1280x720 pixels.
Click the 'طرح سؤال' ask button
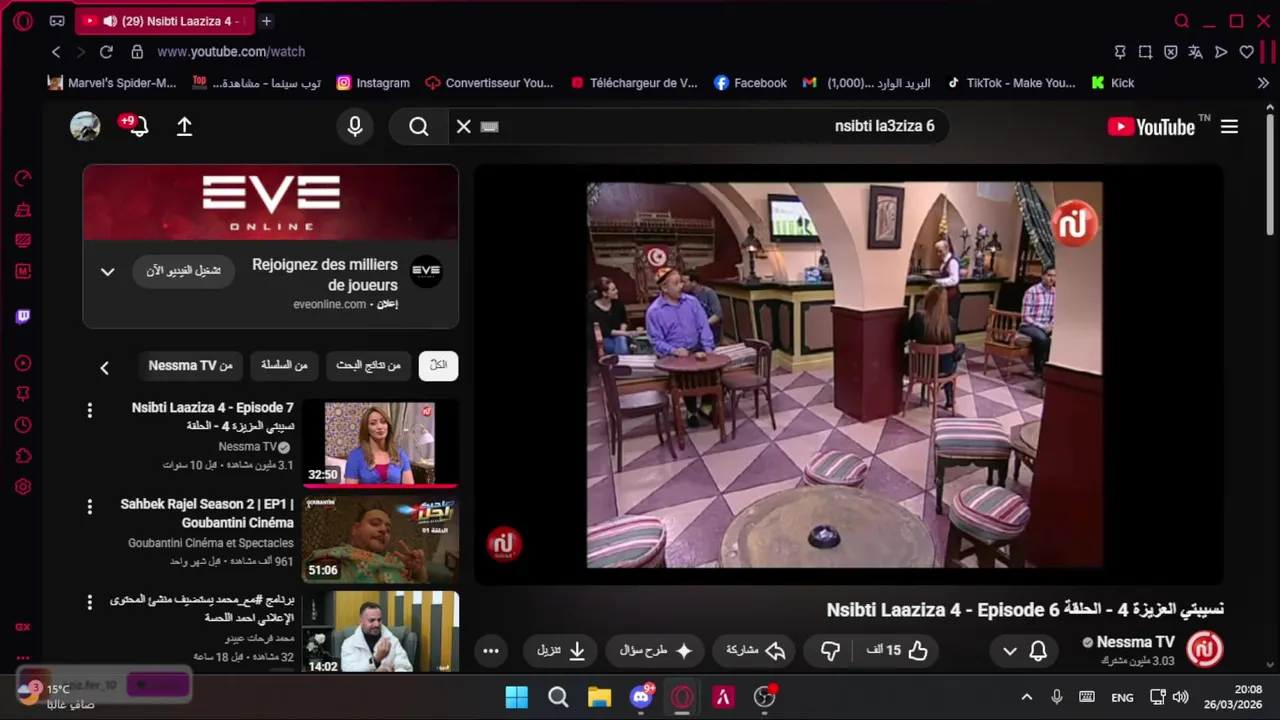click(x=656, y=651)
